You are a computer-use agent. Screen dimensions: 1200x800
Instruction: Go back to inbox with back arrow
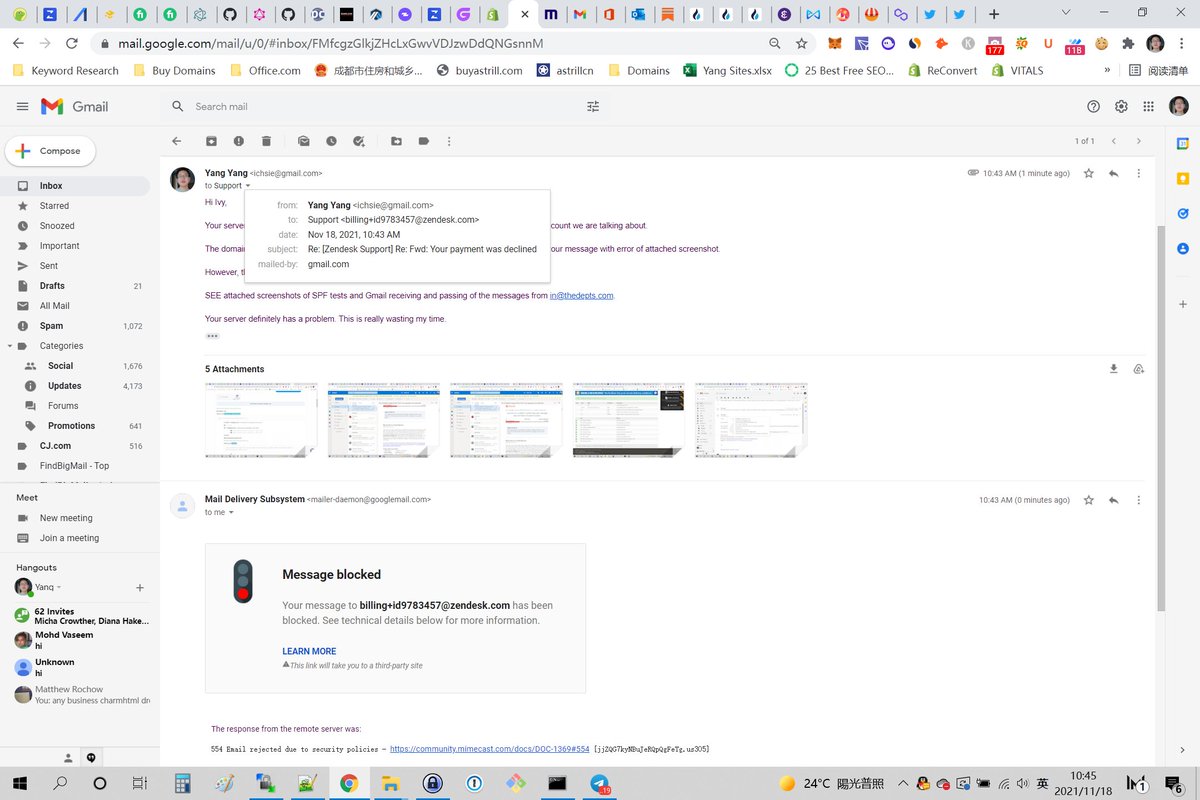(x=177, y=142)
